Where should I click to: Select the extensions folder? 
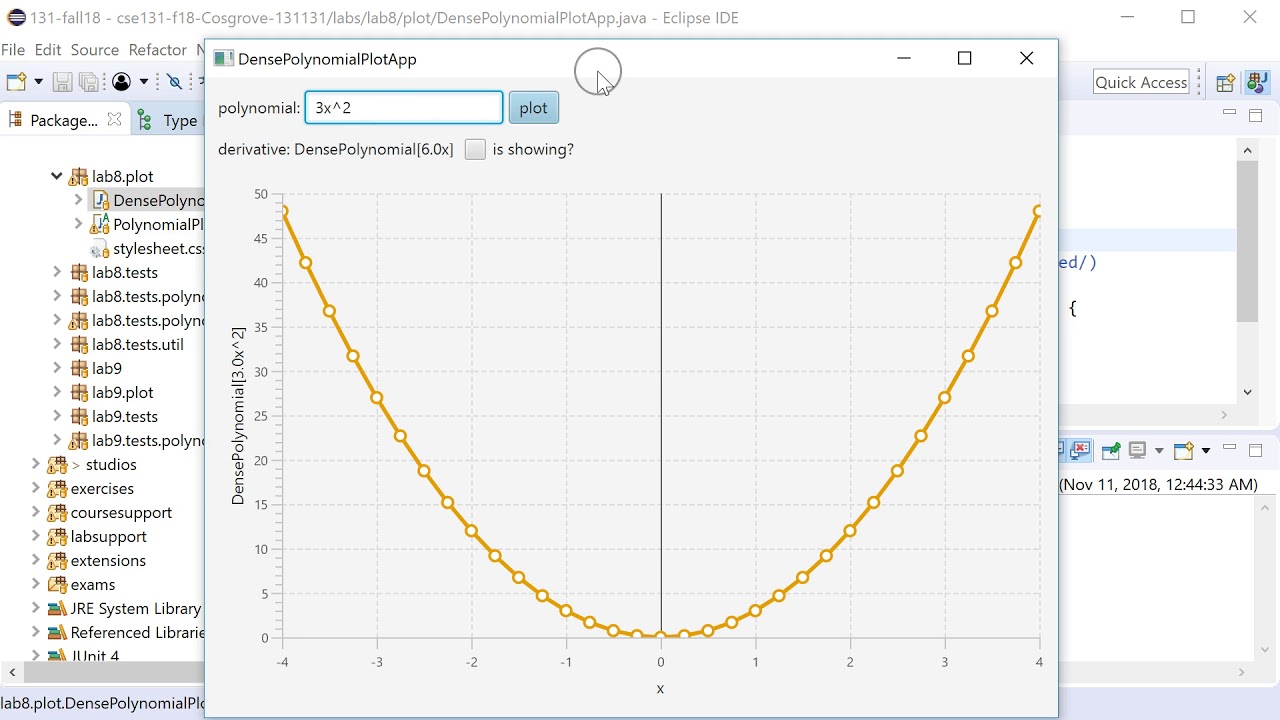pyautogui.click(x=108, y=560)
